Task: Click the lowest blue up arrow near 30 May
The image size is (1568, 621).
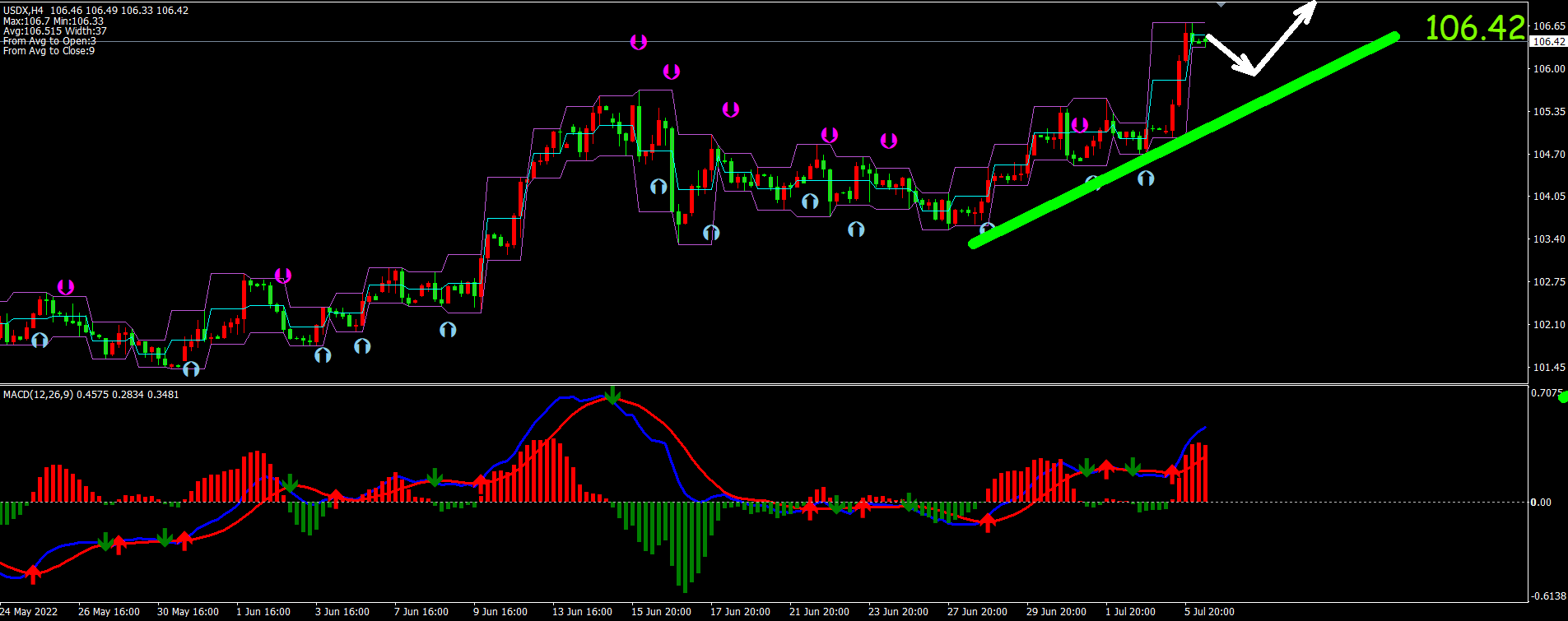Action: [x=191, y=368]
